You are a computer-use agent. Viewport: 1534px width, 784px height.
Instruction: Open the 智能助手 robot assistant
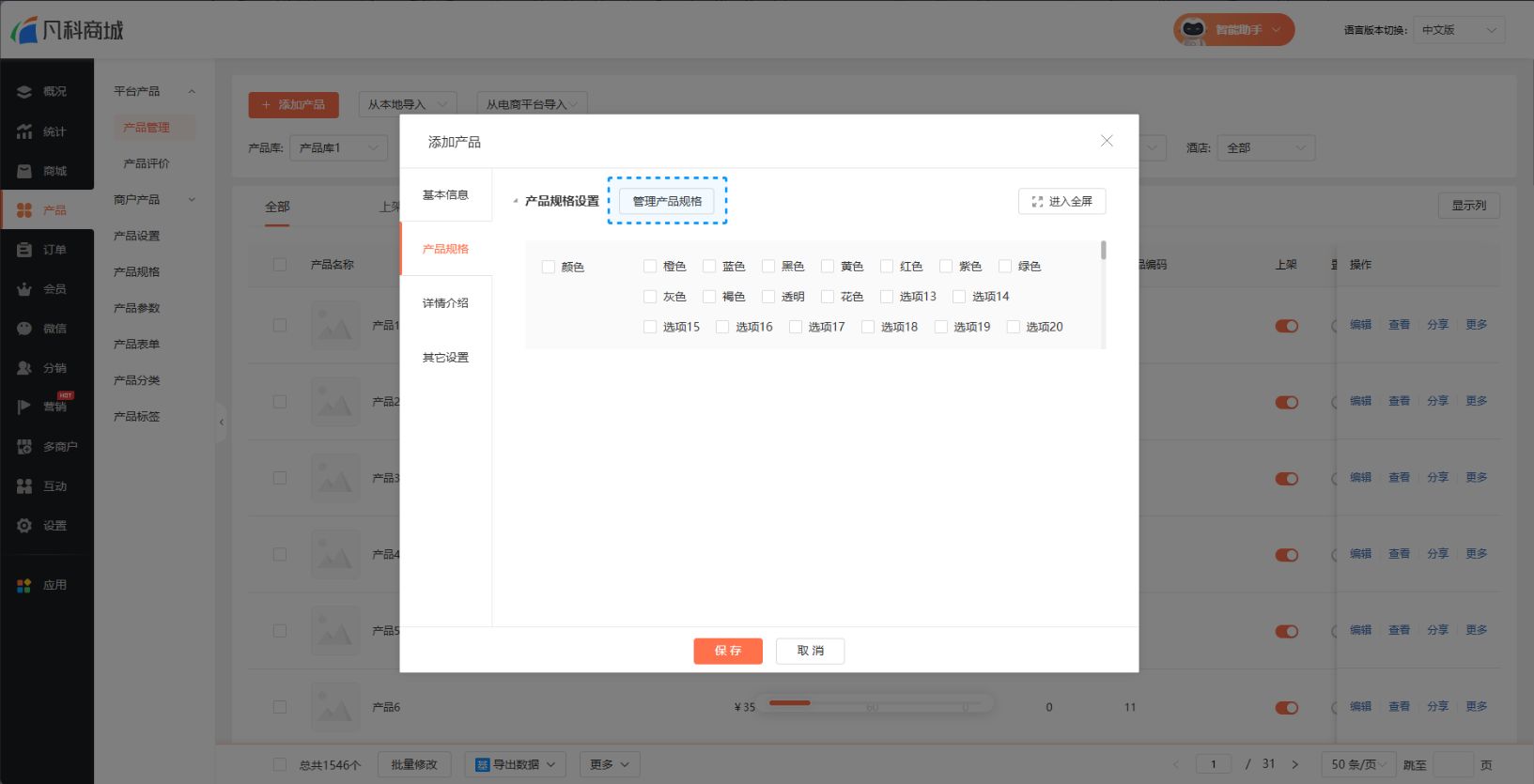[x=1233, y=29]
